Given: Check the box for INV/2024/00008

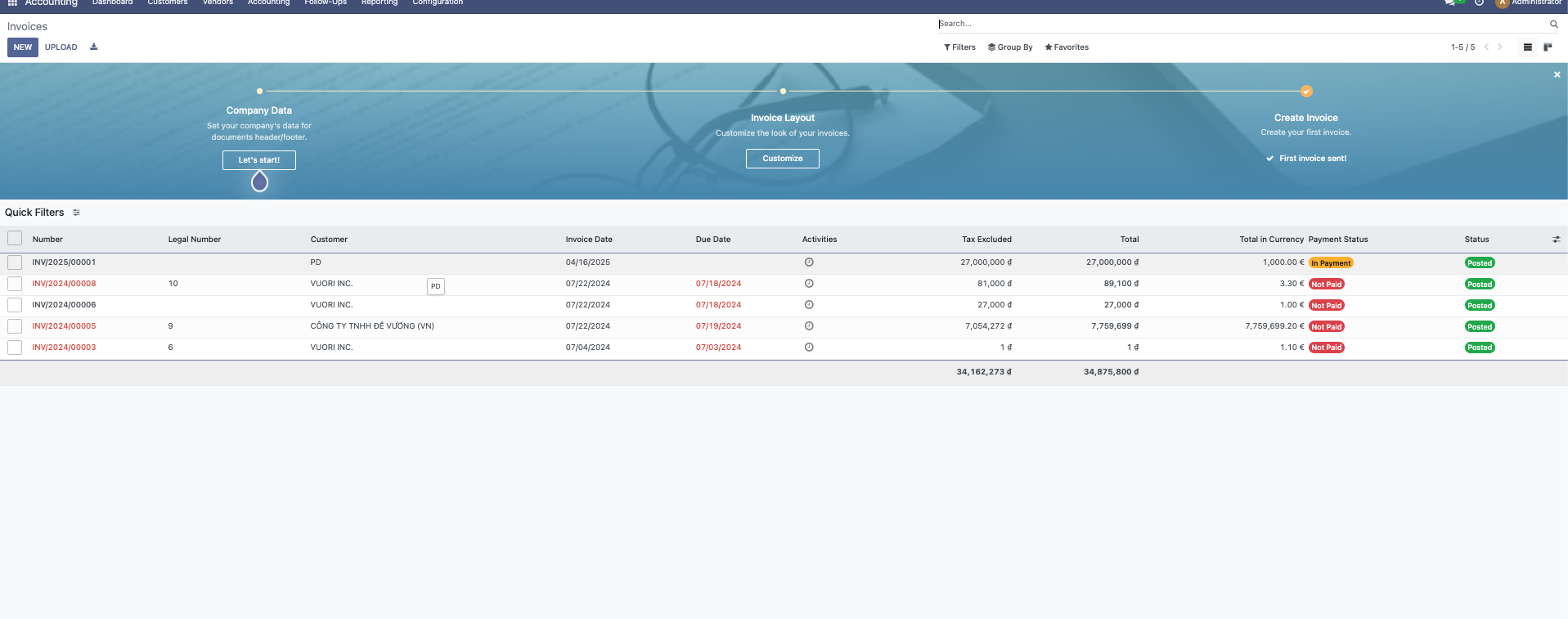Looking at the screenshot, I should 15,284.
